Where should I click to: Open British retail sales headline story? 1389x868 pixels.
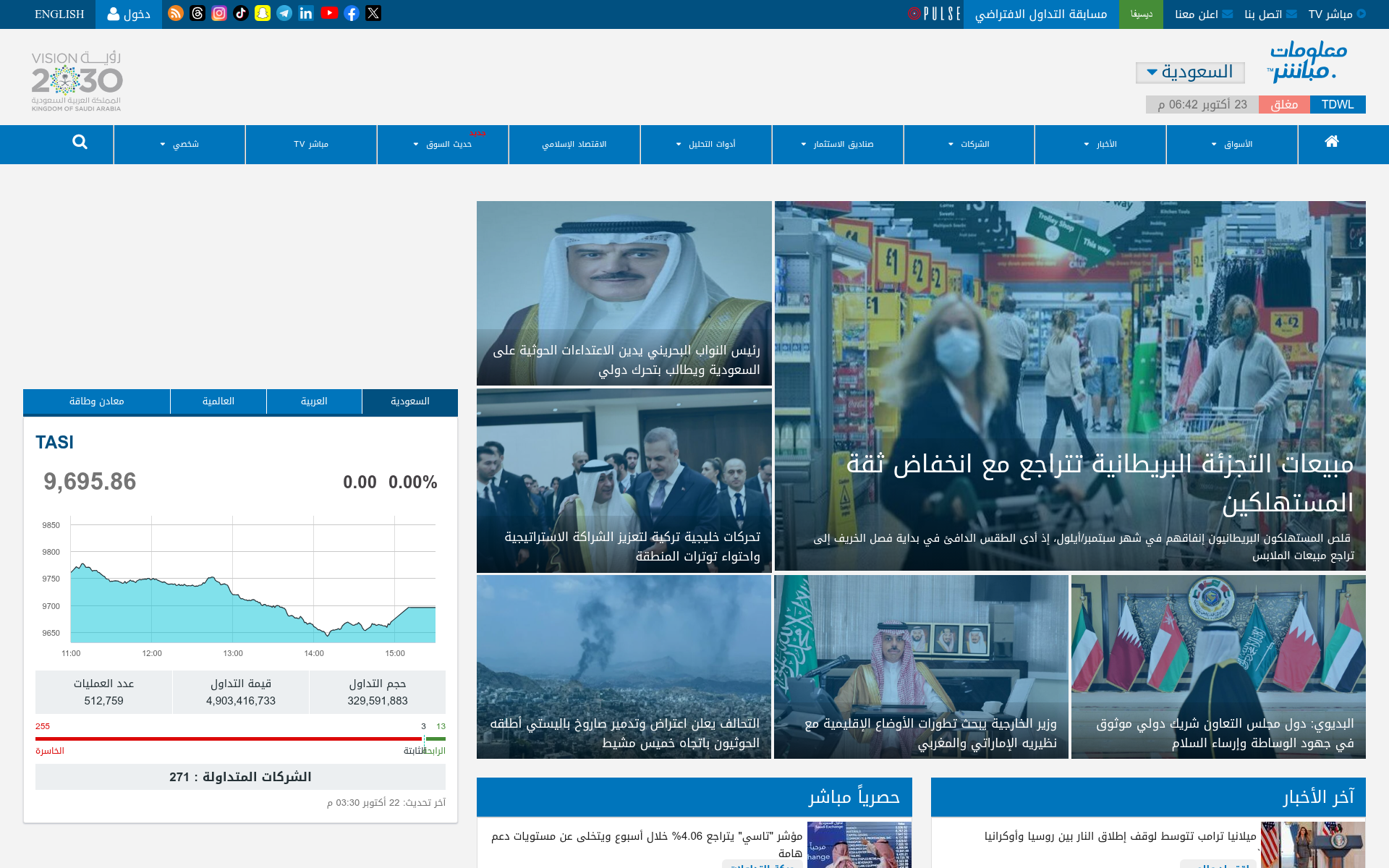[1070, 386]
